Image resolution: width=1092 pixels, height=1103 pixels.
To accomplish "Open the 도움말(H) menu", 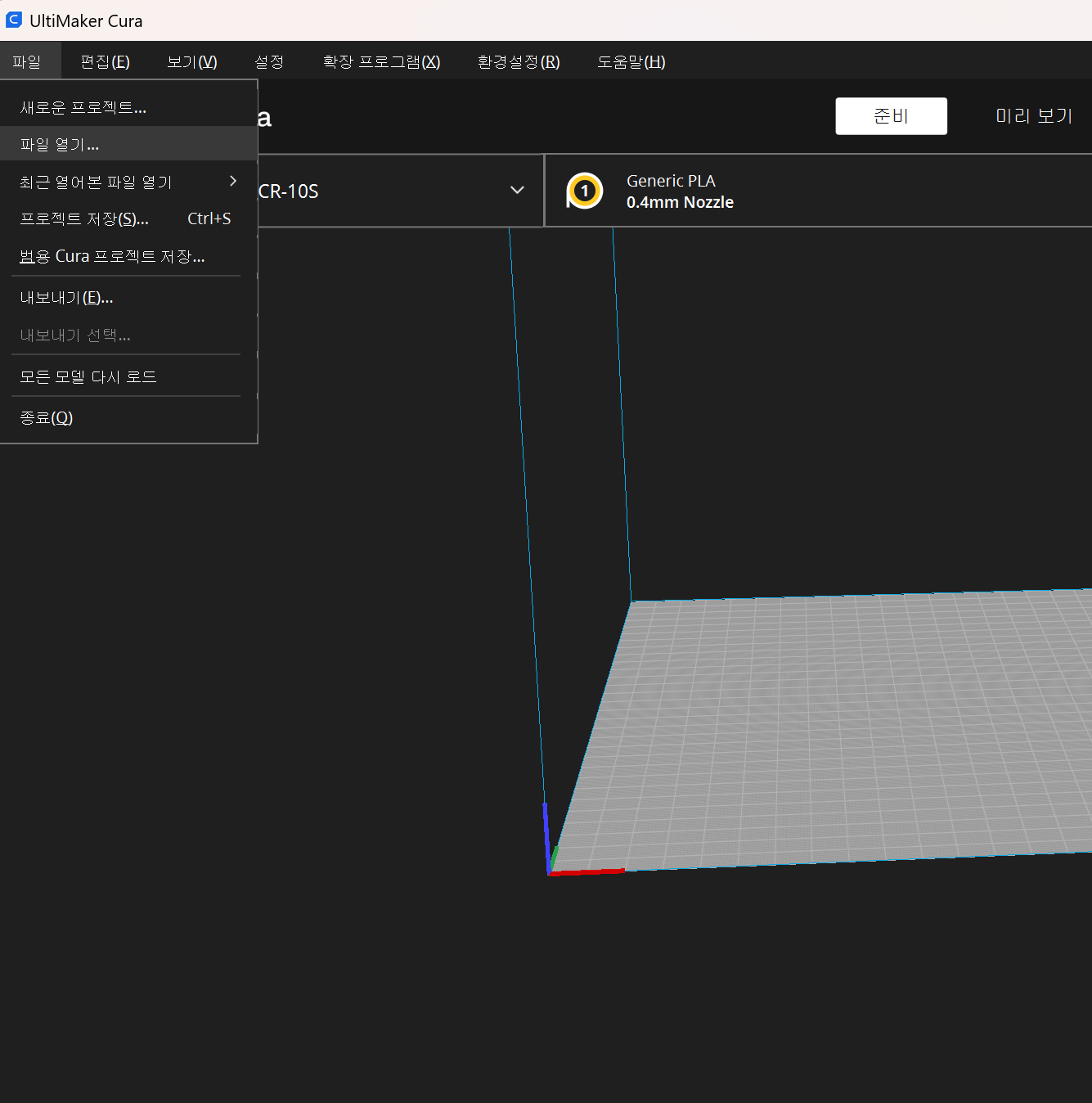I will (x=631, y=61).
